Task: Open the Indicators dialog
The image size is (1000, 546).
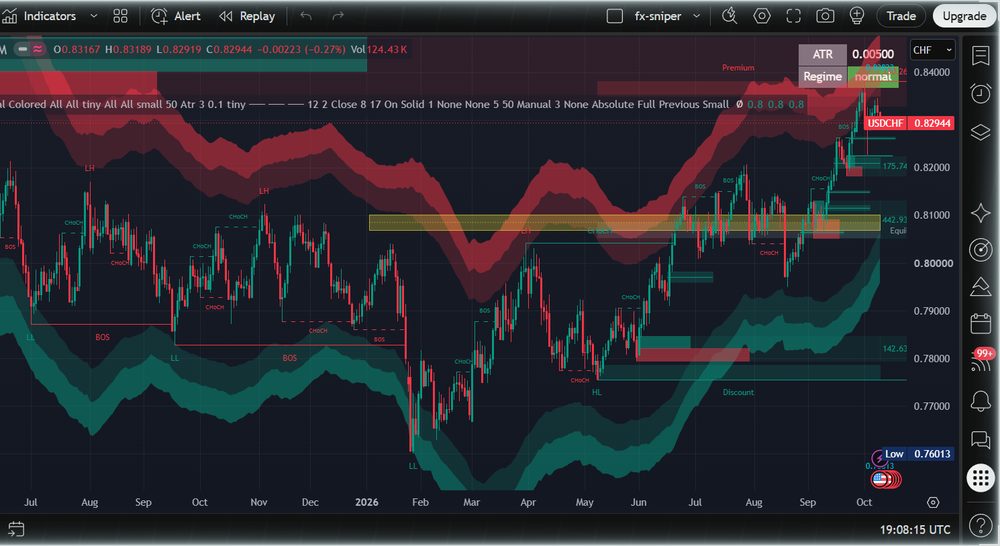Action: coord(40,16)
